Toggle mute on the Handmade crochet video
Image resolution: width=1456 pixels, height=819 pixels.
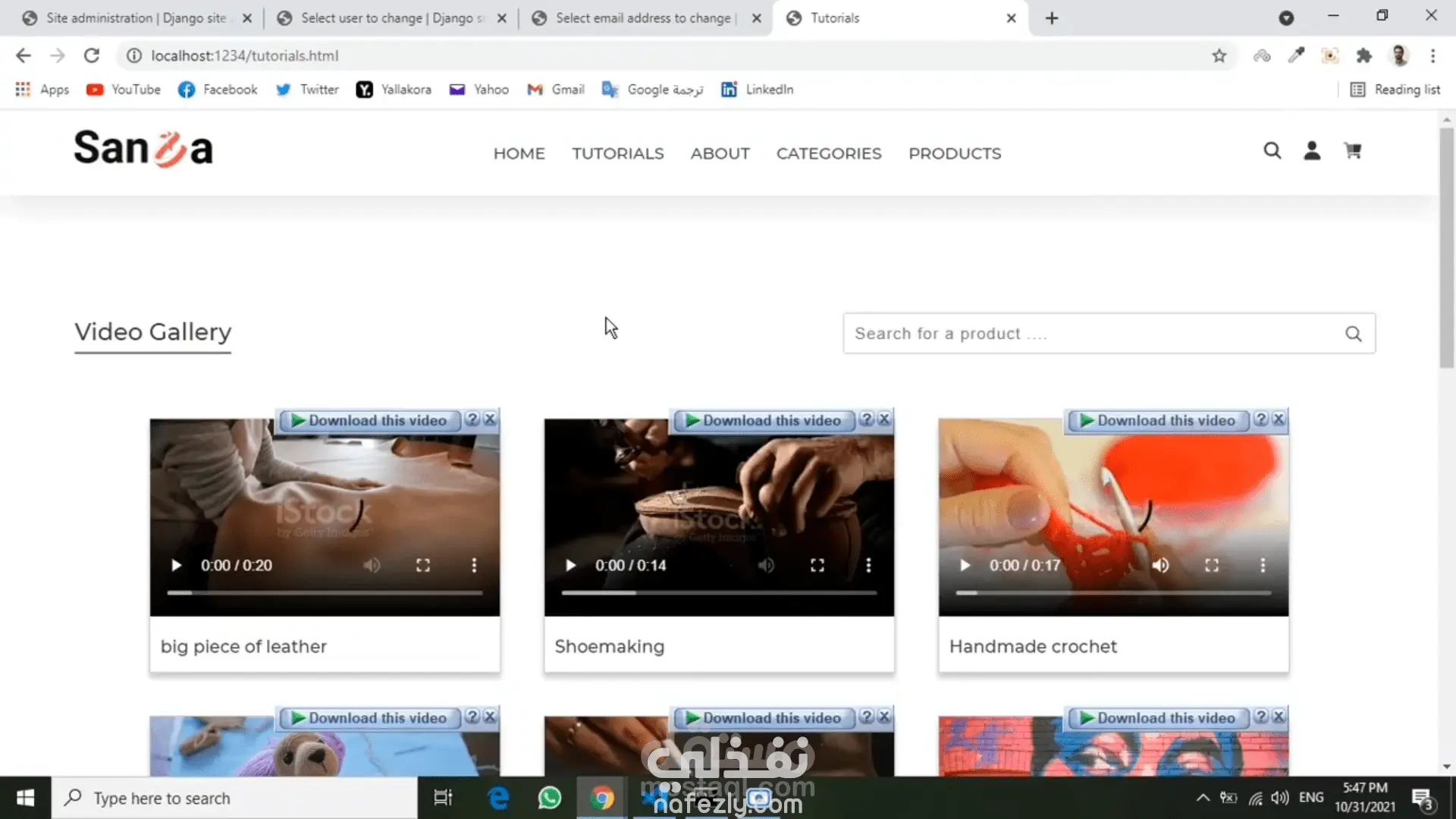pyautogui.click(x=1160, y=565)
